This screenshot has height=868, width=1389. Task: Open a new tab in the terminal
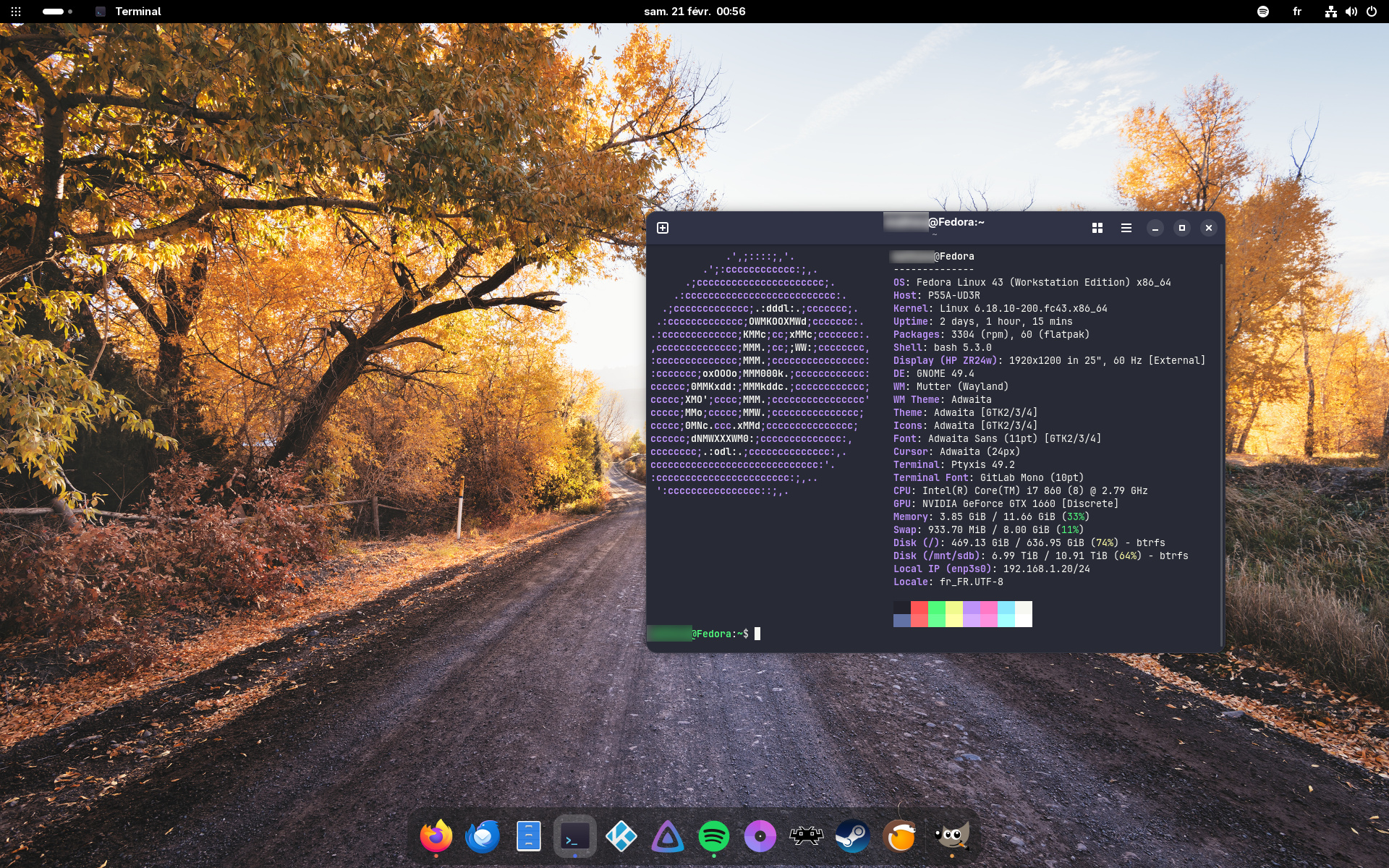point(662,228)
